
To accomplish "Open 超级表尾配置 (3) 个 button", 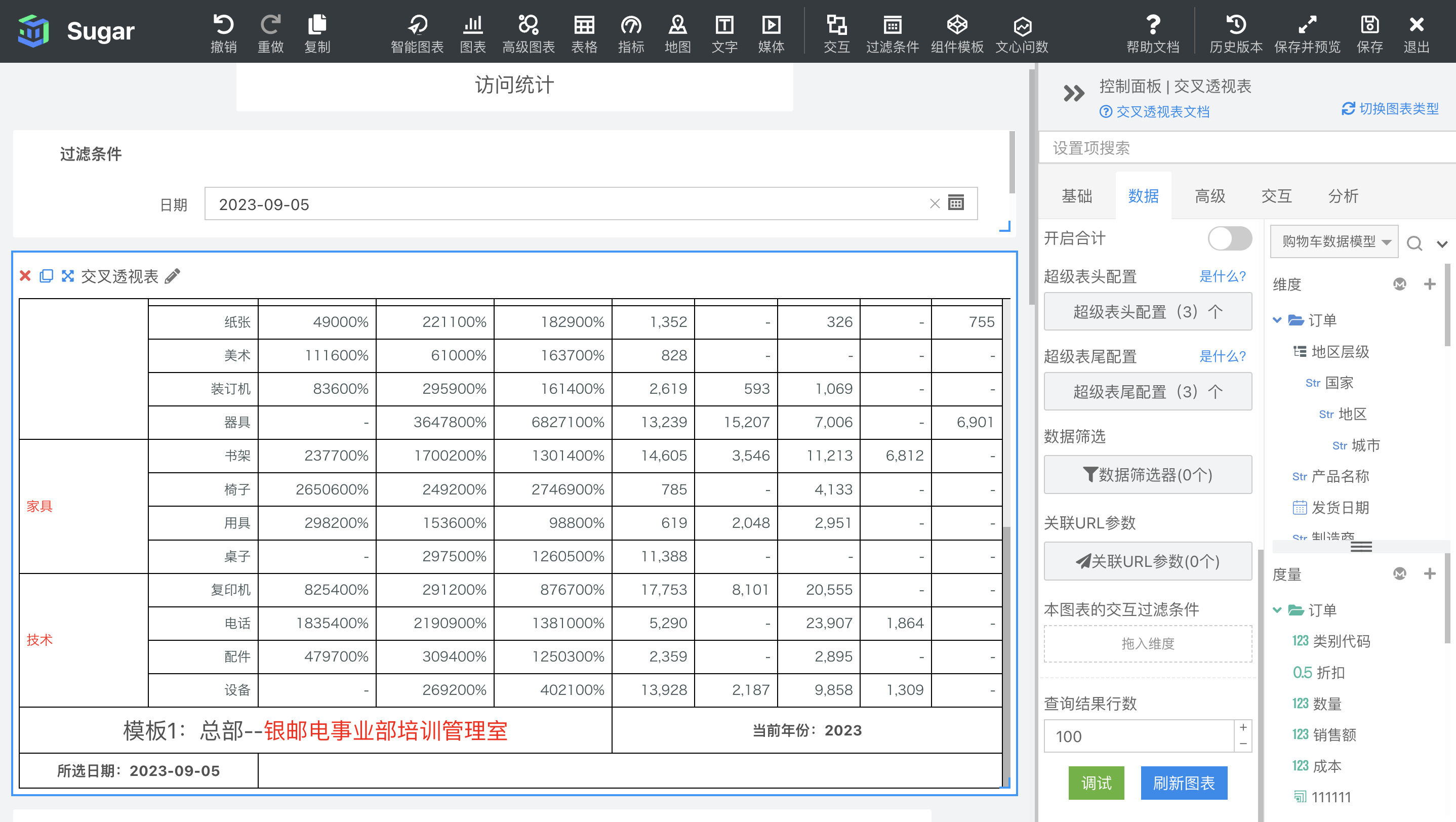I will [1147, 391].
